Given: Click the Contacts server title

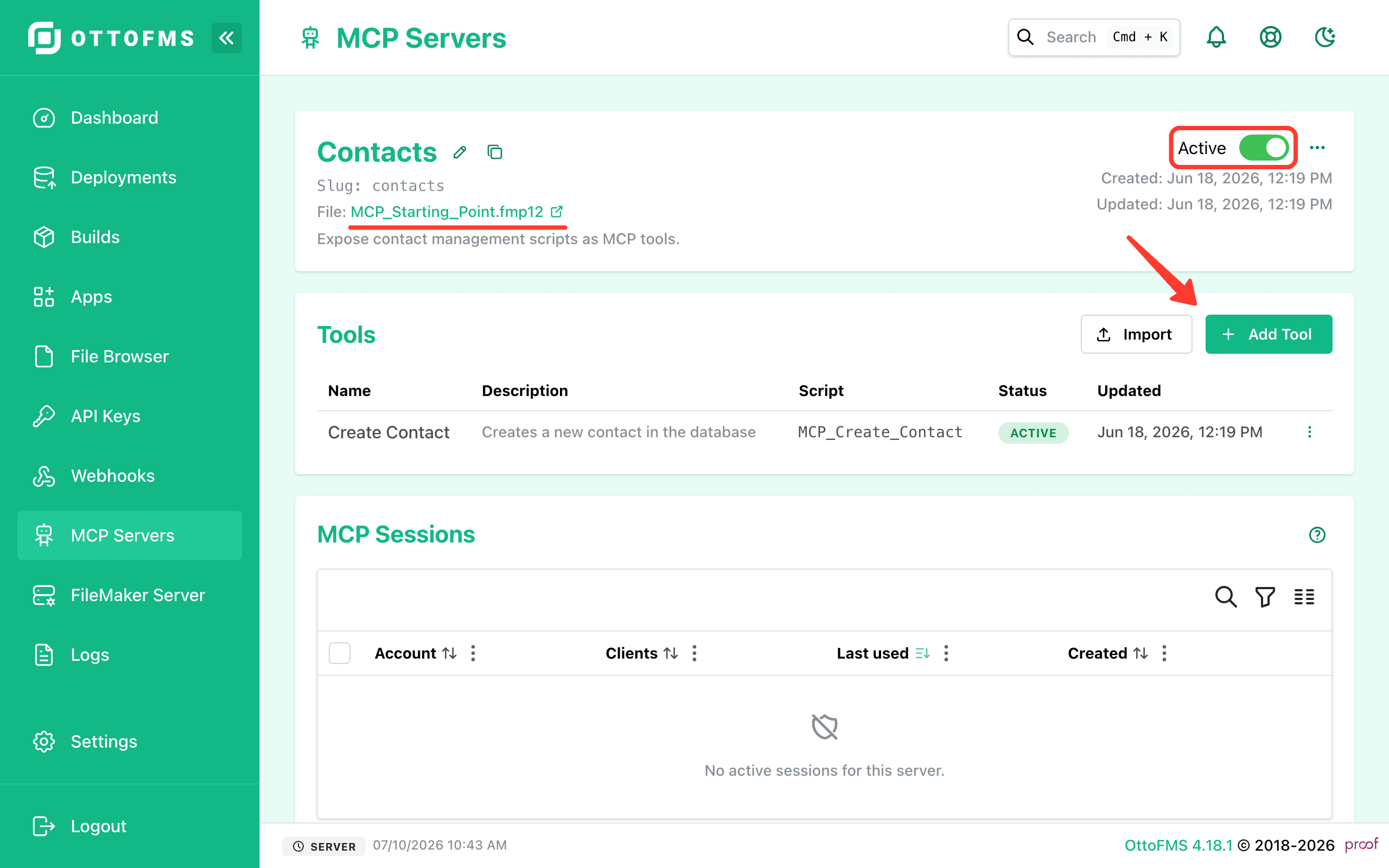Looking at the screenshot, I should tap(377, 152).
